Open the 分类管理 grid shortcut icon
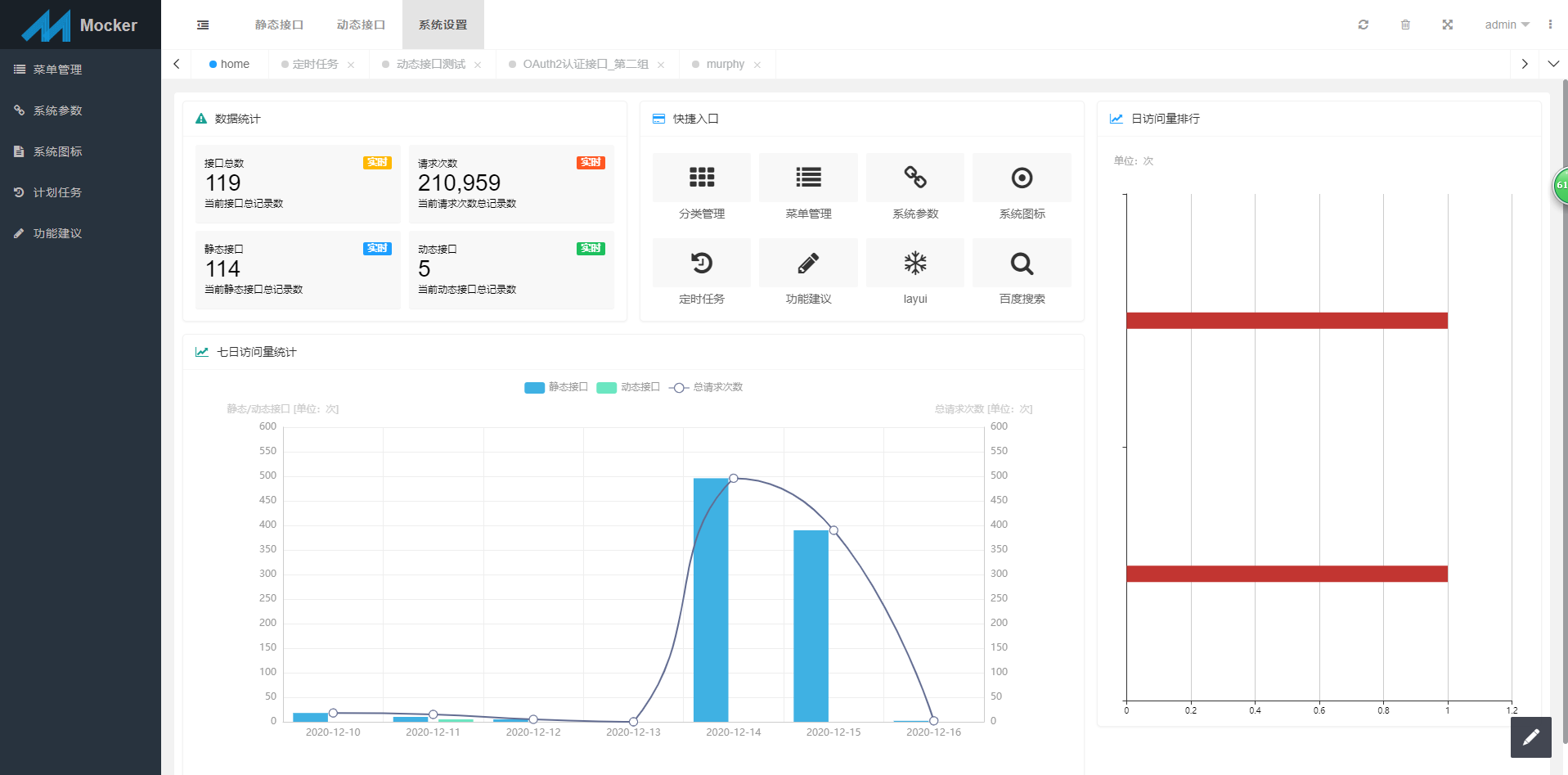 click(x=701, y=178)
